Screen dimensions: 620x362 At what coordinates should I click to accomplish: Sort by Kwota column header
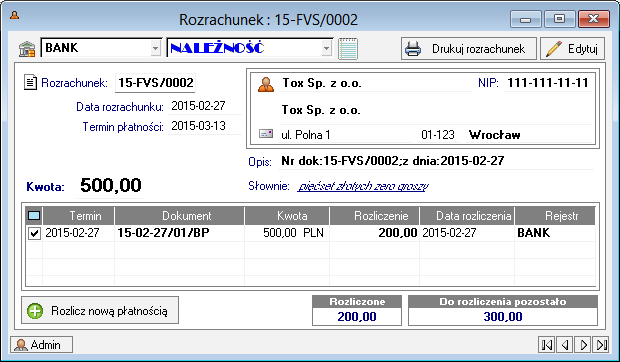click(287, 216)
